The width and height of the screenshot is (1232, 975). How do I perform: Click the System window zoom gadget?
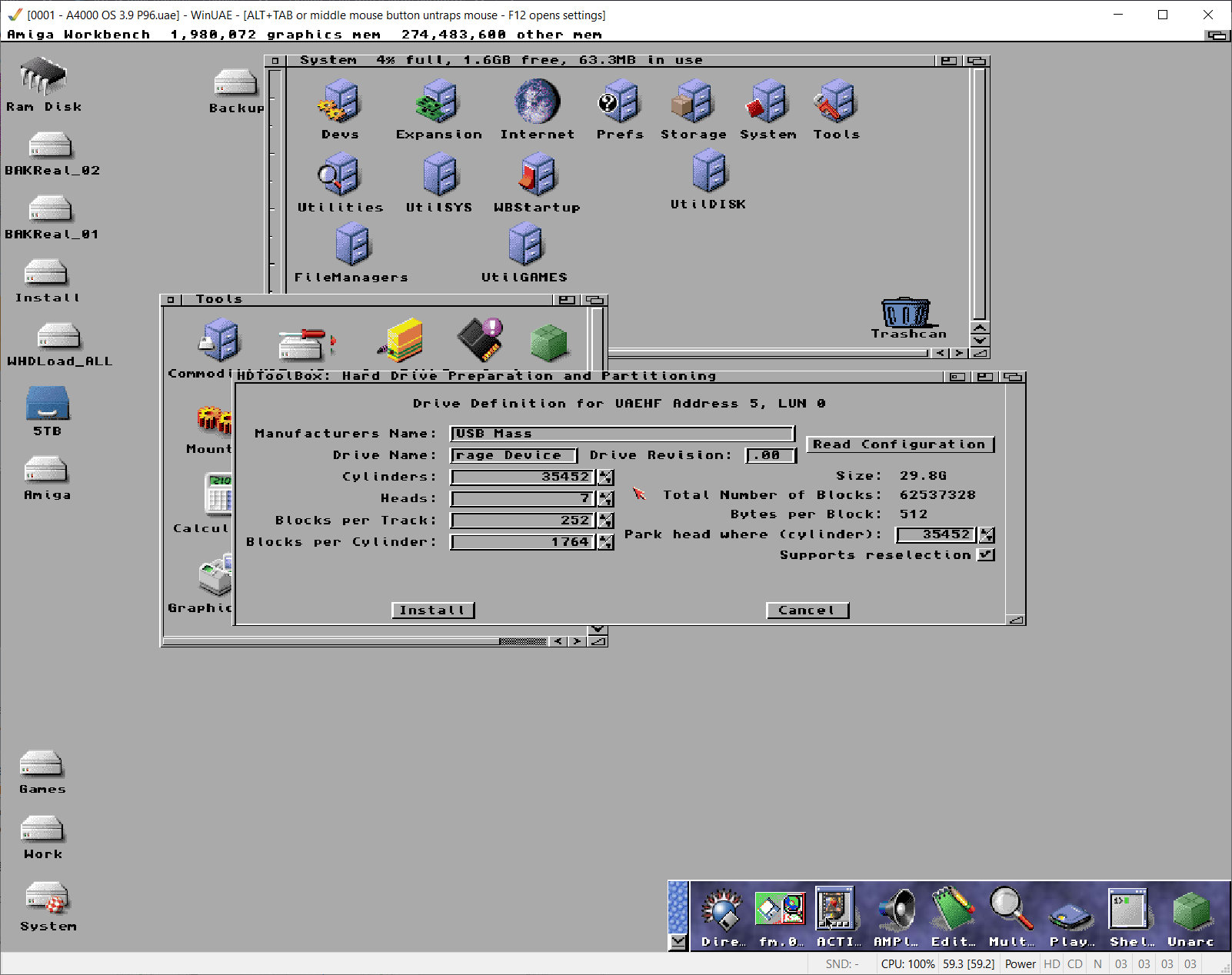pos(949,61)
